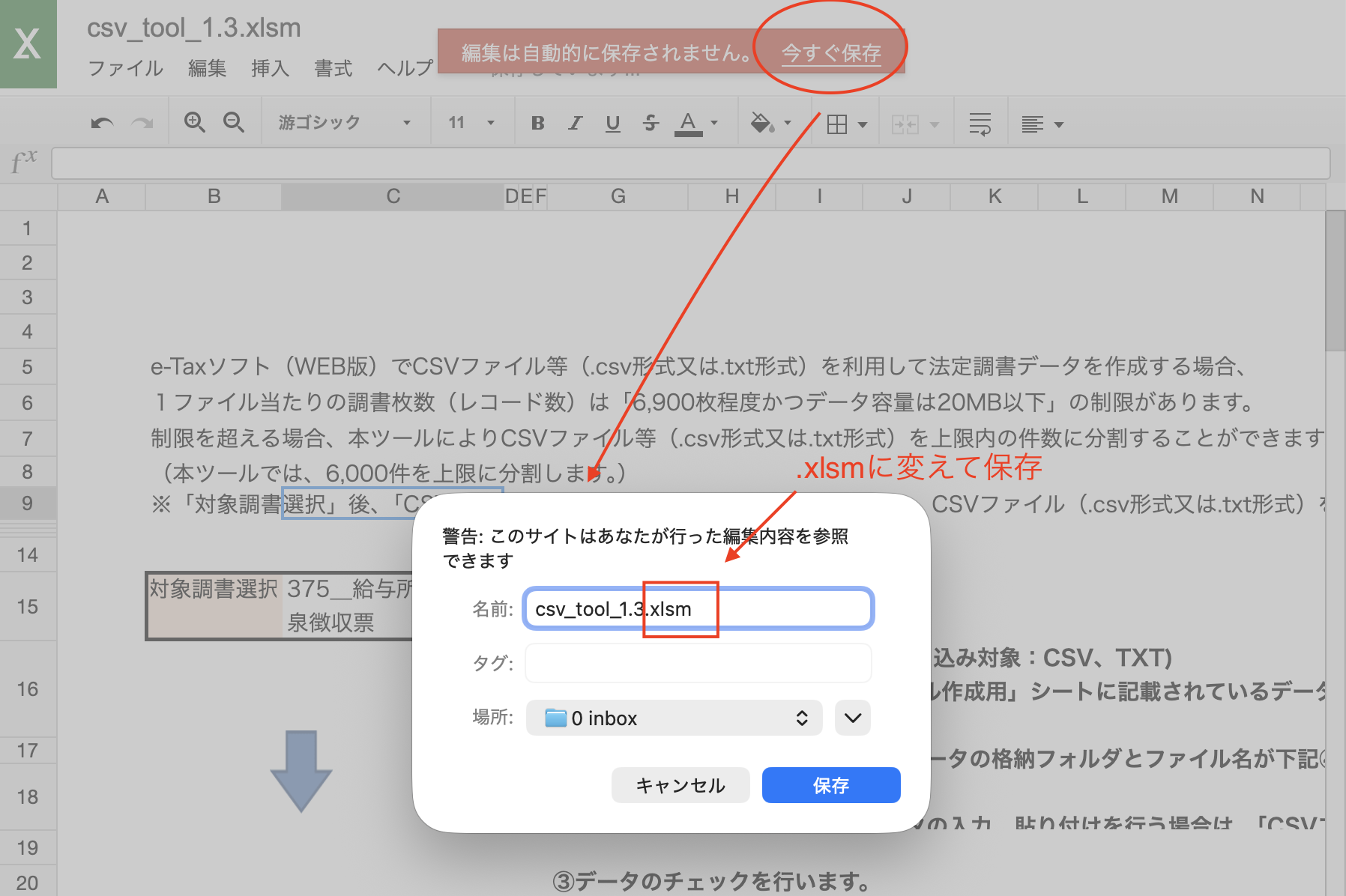The height and width of the screenshot is (896, 1346).
Task: Toggle text wrapping icon
Action: pos(980,124)
